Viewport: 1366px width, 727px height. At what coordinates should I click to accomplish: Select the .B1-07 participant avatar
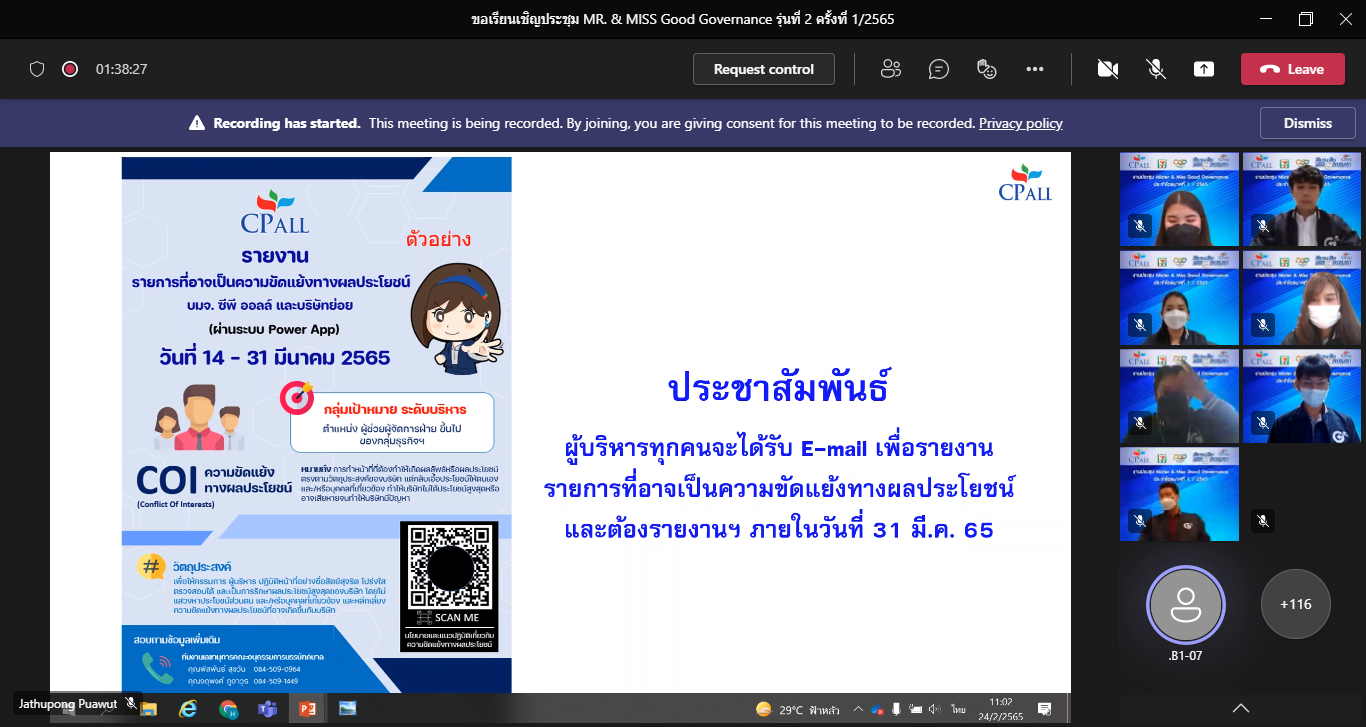tap(1185, 604)
